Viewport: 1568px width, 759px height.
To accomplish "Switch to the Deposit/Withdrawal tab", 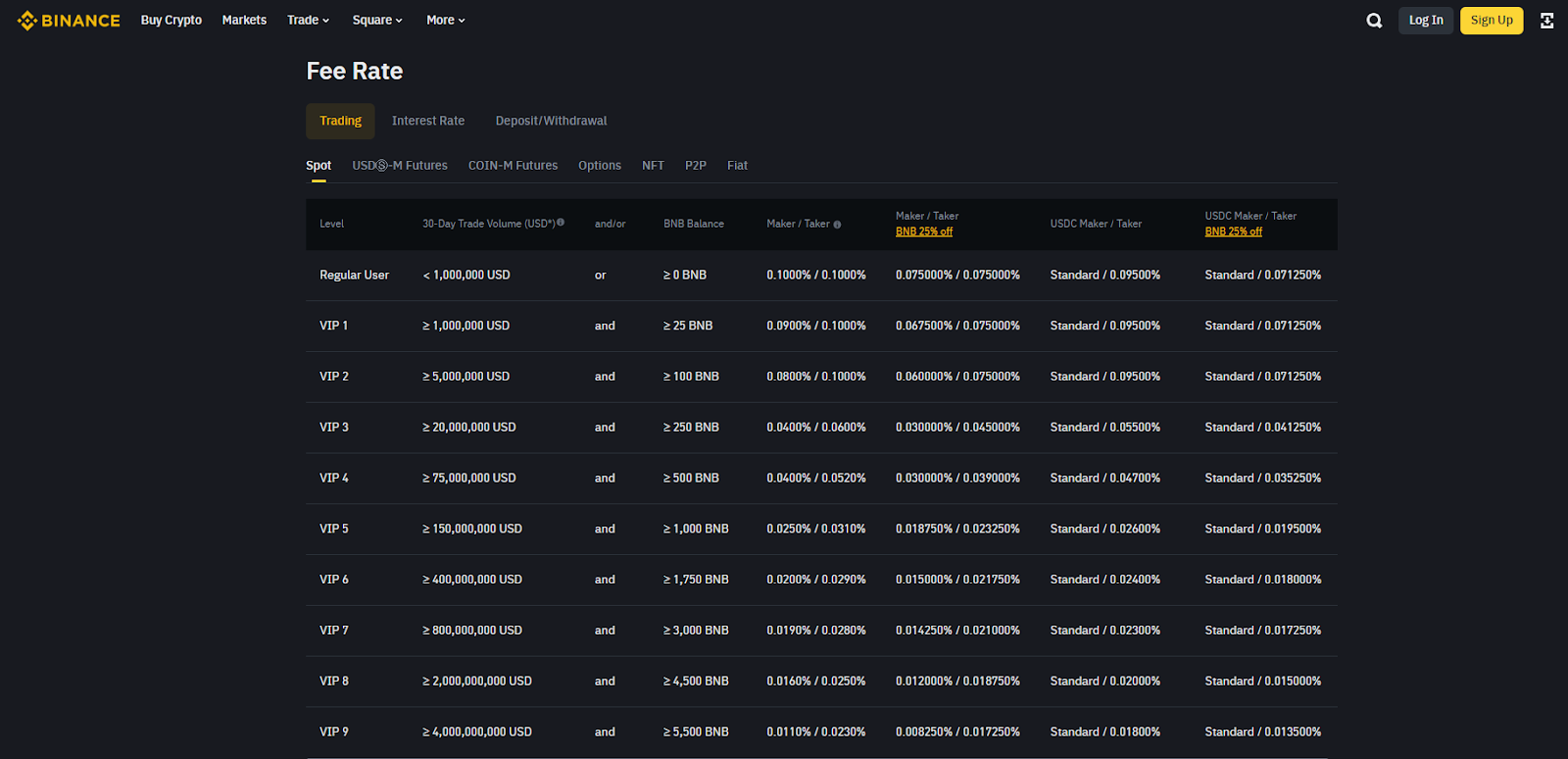I will 551,121.
